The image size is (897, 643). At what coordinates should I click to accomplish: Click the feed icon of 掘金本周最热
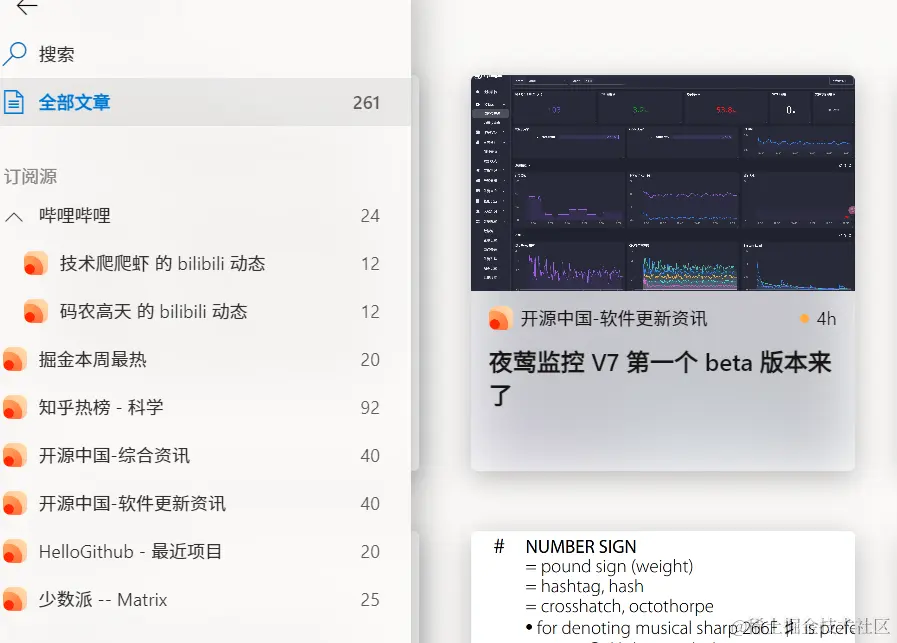coord(14,360)
